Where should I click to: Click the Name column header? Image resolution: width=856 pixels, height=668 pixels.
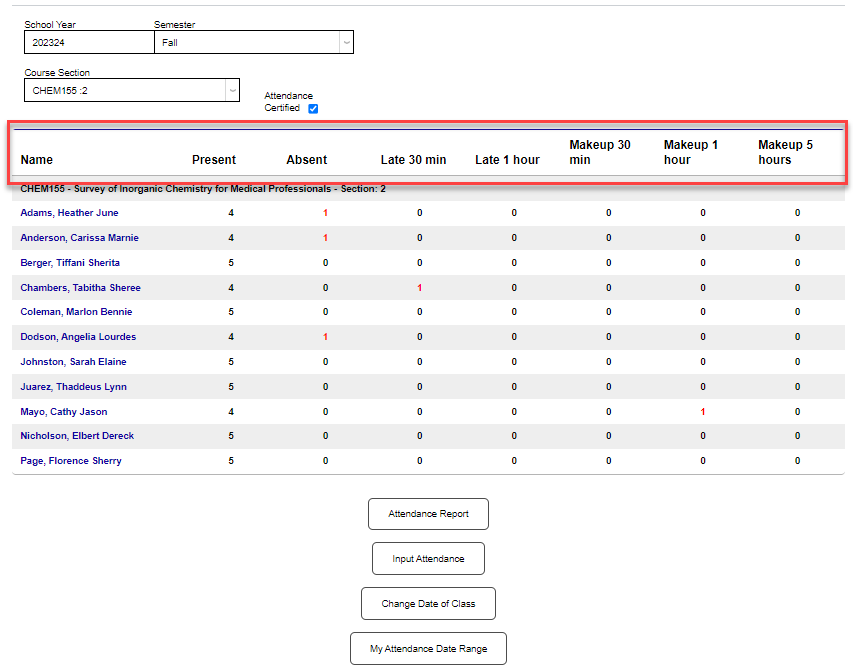point(36,159)
